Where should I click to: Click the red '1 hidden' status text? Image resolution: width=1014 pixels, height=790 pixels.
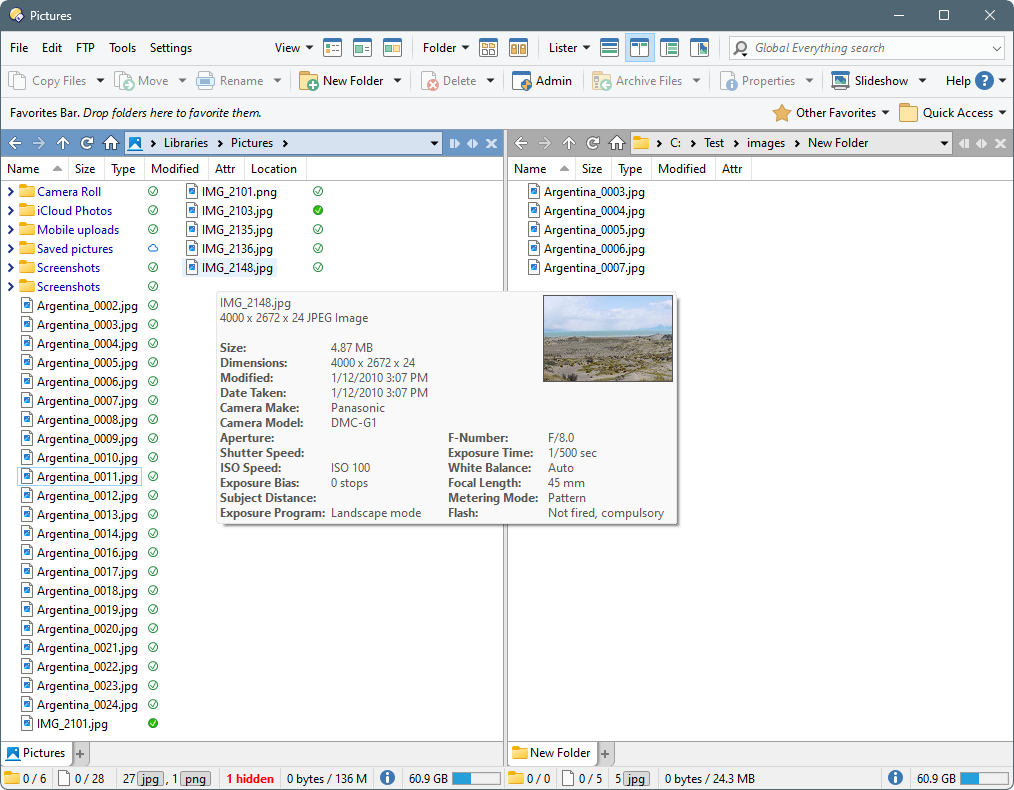pos(250,779)
